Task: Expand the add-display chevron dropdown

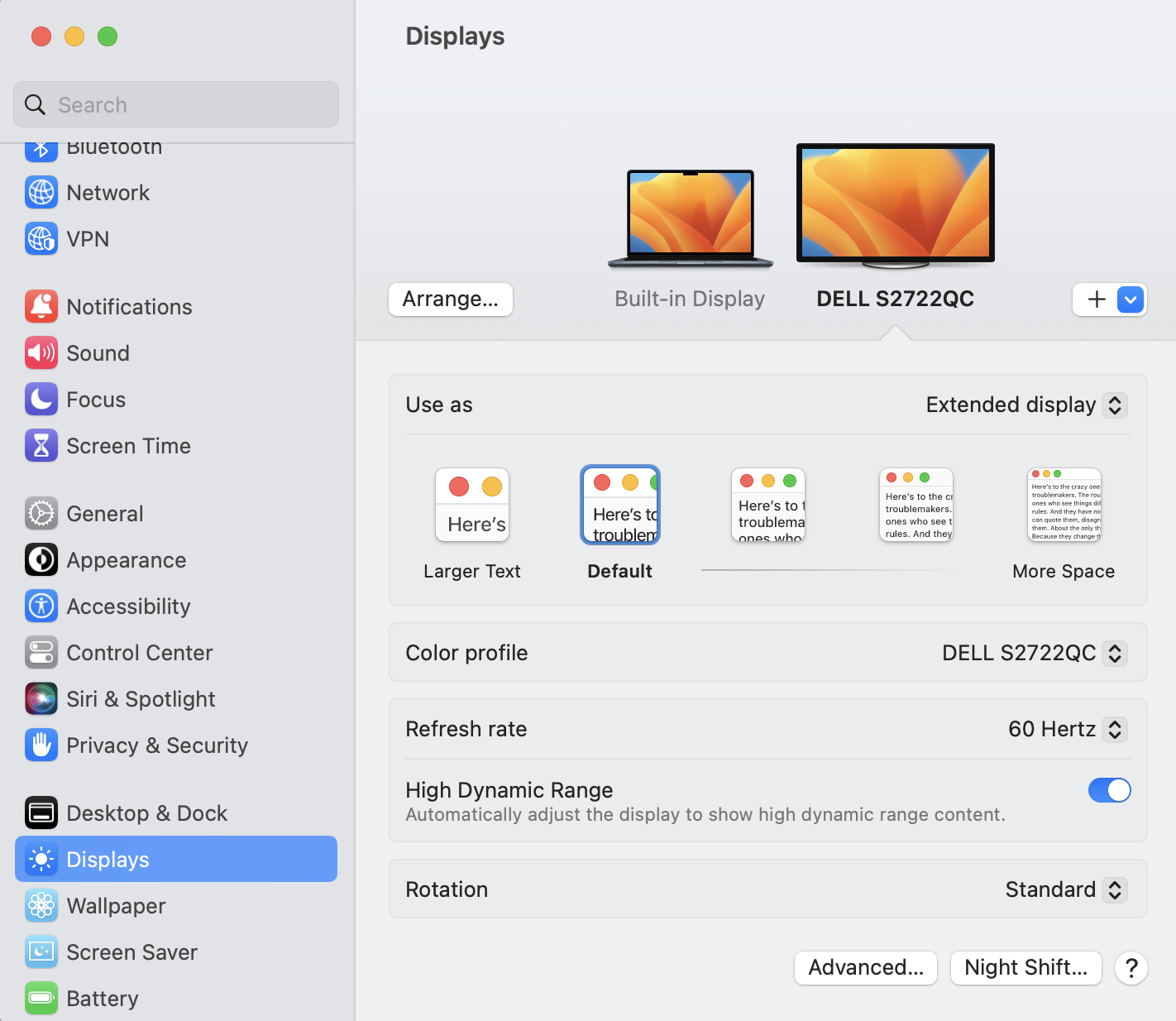Action: click(x=1131, y=300)
